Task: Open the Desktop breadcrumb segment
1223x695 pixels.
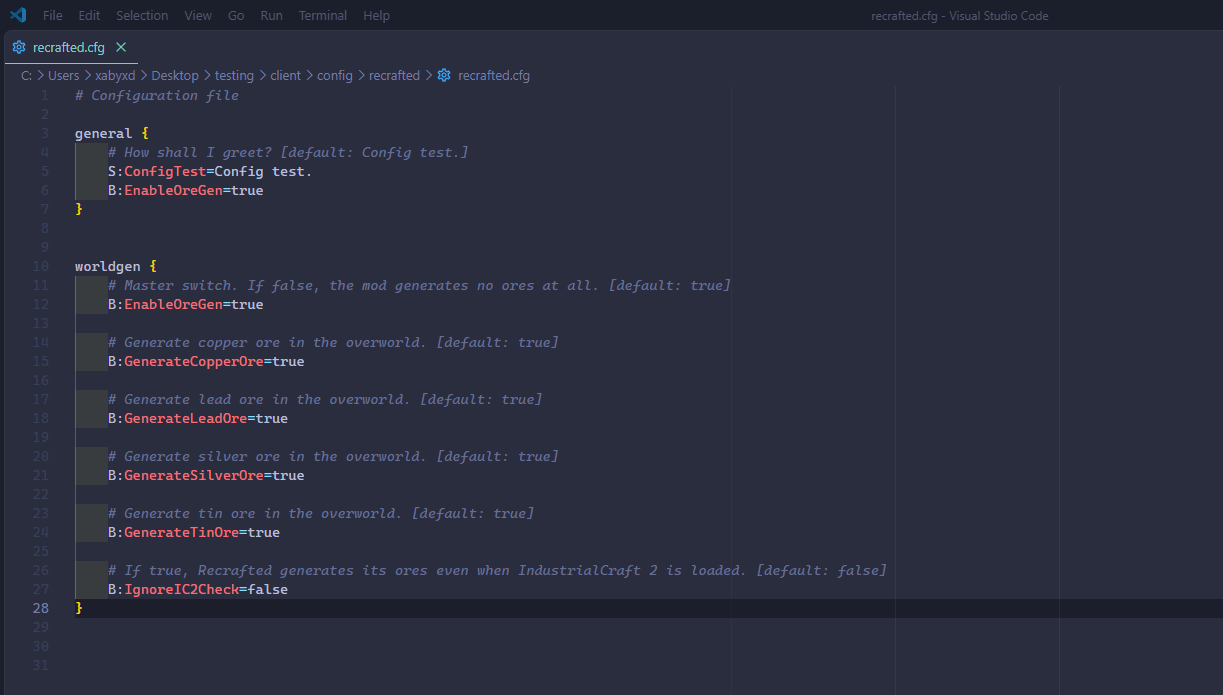Action: (175, 75)
